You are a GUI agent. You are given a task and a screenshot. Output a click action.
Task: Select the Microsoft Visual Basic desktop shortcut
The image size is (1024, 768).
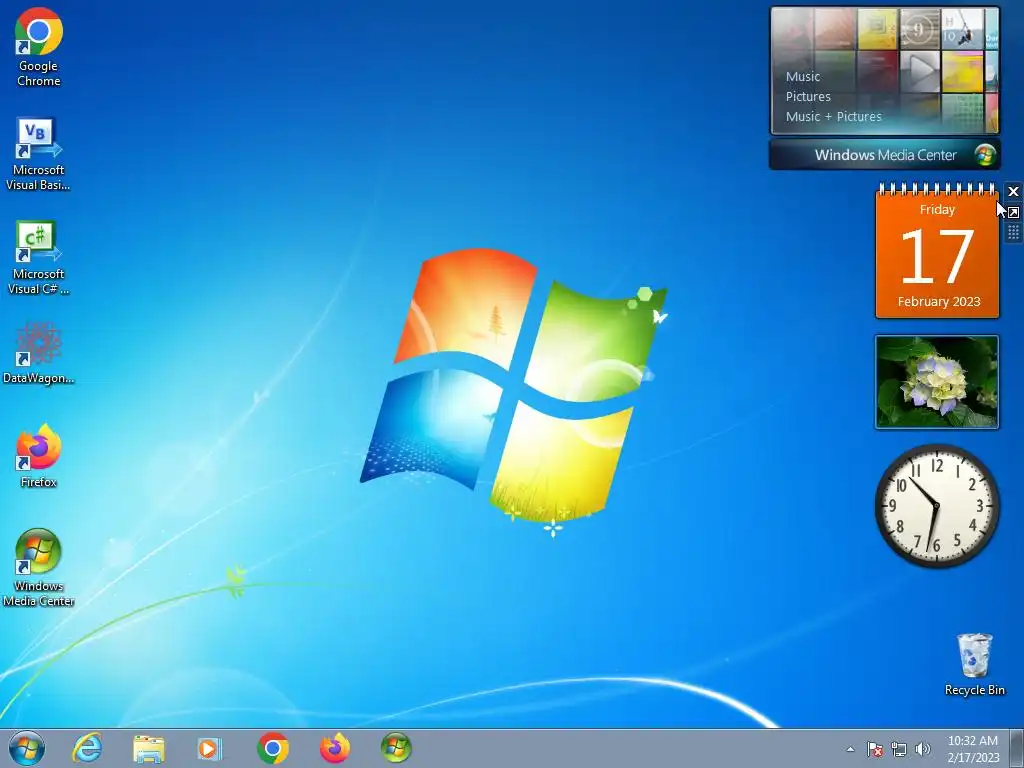click(38, 154)
